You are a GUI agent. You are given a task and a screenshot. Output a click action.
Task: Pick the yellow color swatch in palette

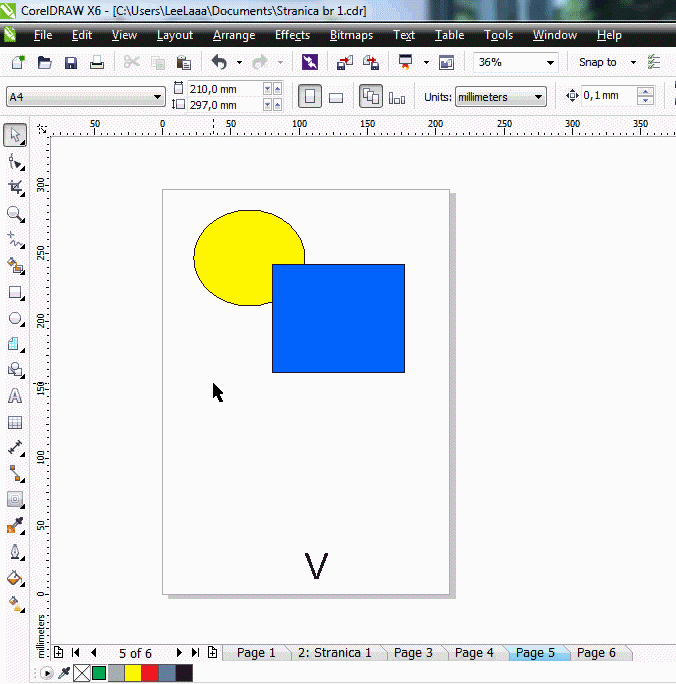[x=132, y=674]
